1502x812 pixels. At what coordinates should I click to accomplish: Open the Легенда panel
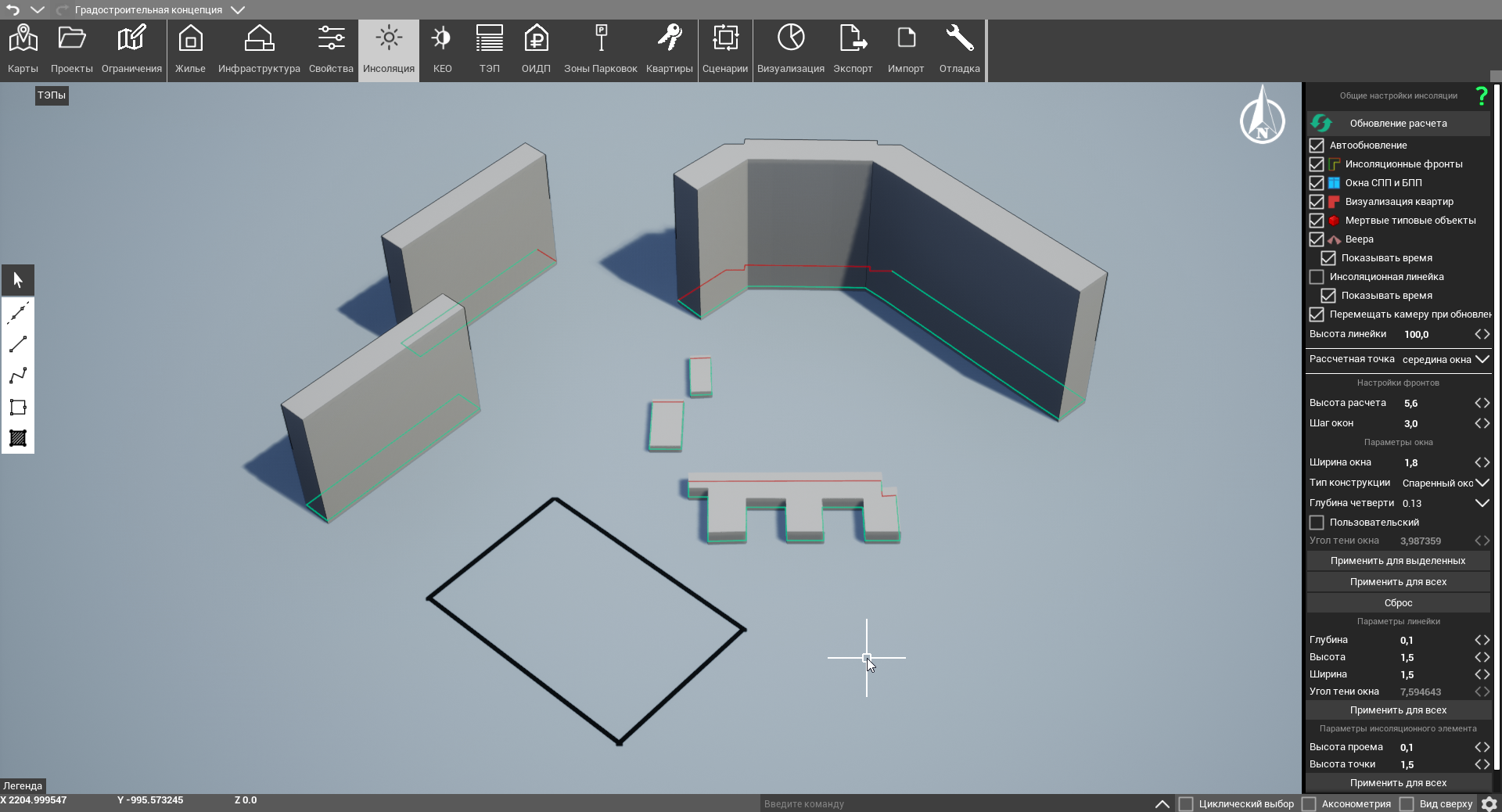coord(23,785)
